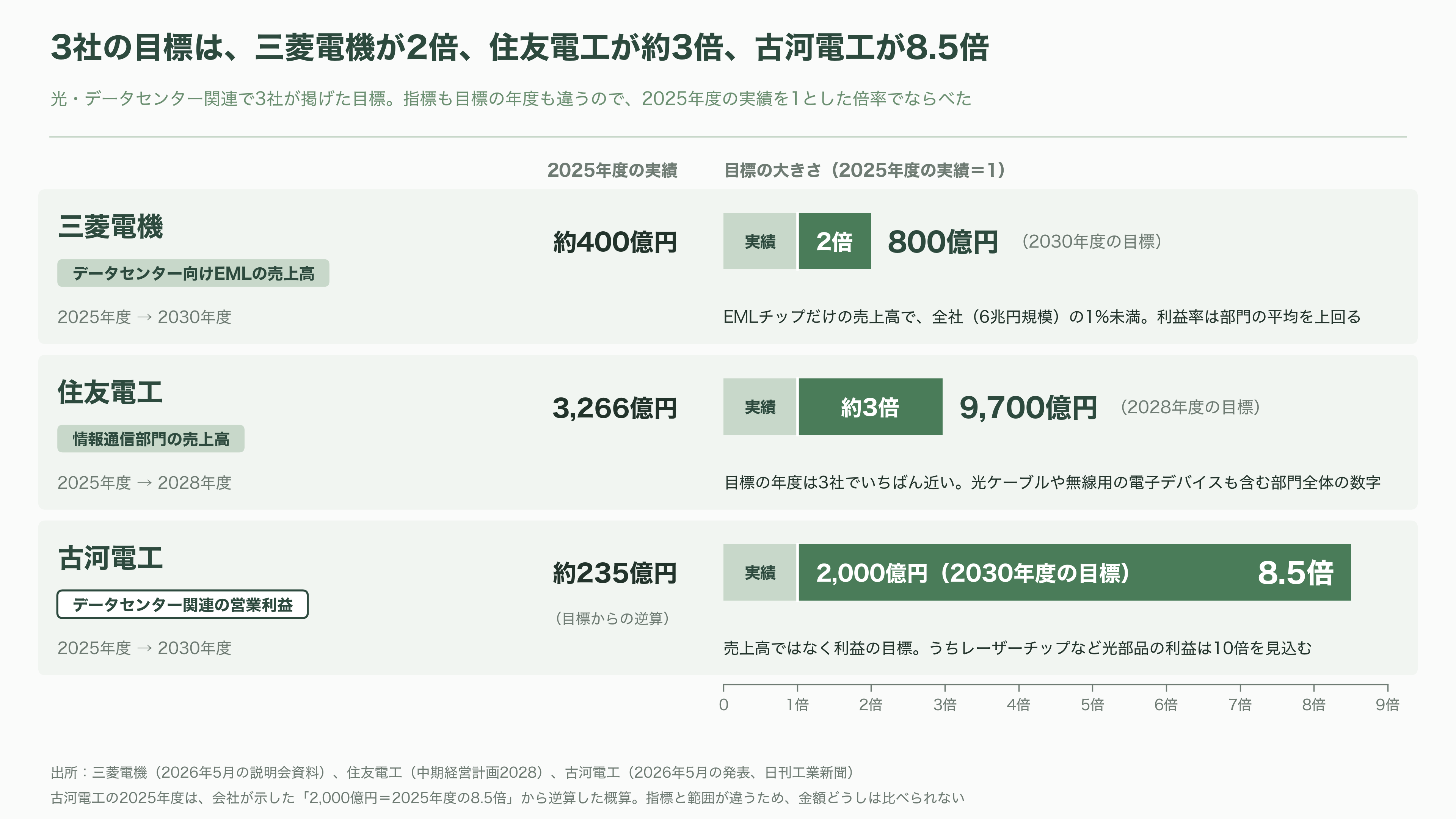This screenshot has width=1456, height=819.
Task: Click the 2025年度 → 2028年度 period text
Action: 145,483
